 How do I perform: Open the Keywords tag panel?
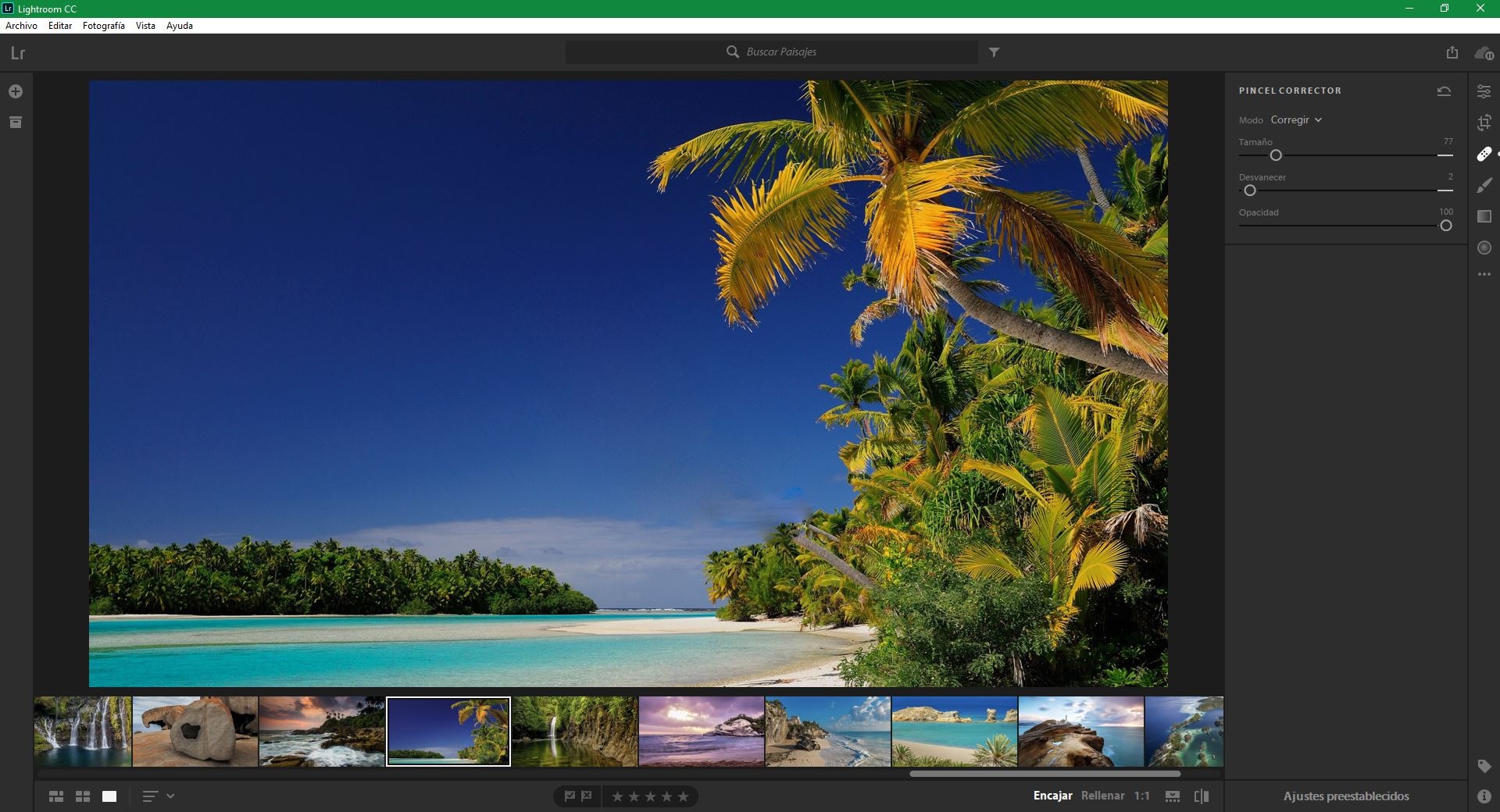1484,766
